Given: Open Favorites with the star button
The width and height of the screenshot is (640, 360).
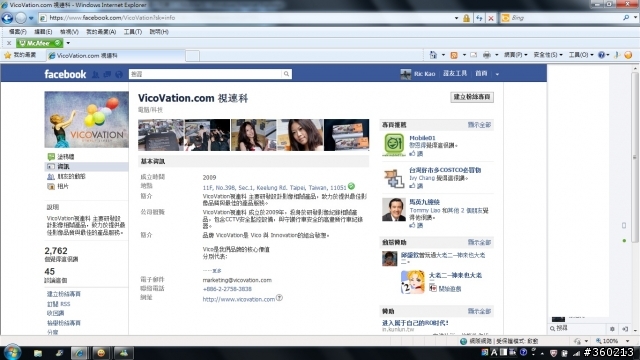Looking at the screenshot, I should pos(20,55).
